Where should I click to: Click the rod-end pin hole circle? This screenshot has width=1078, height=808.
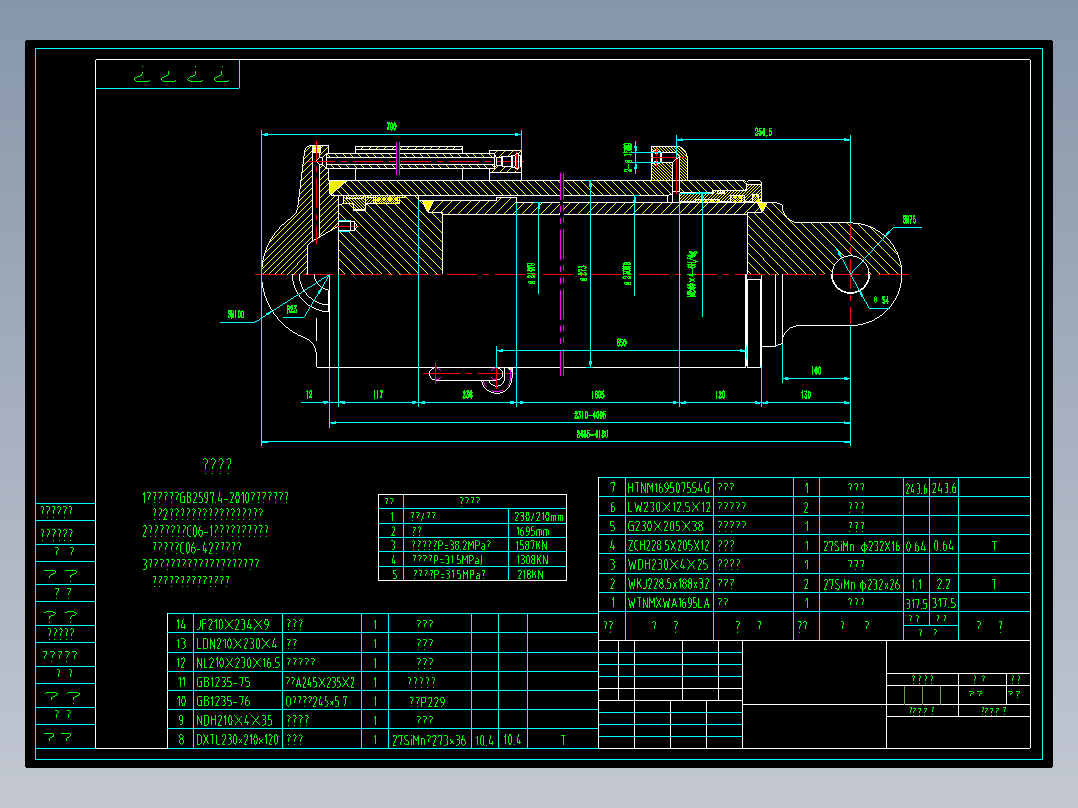coord(850,274)
